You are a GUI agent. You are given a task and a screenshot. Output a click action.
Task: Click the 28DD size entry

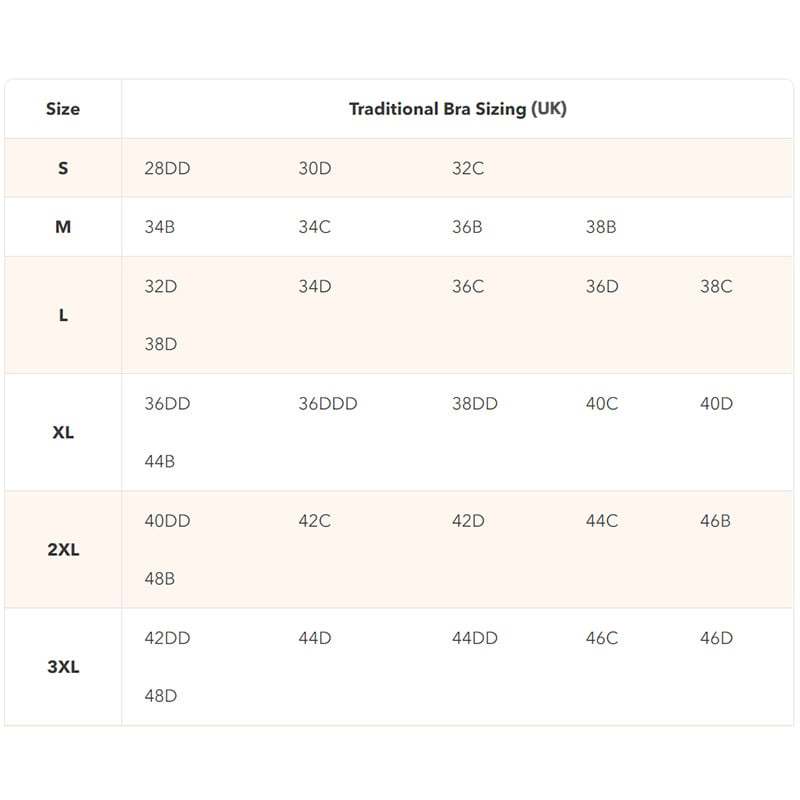pyautogui.click(x=167, y=168)
